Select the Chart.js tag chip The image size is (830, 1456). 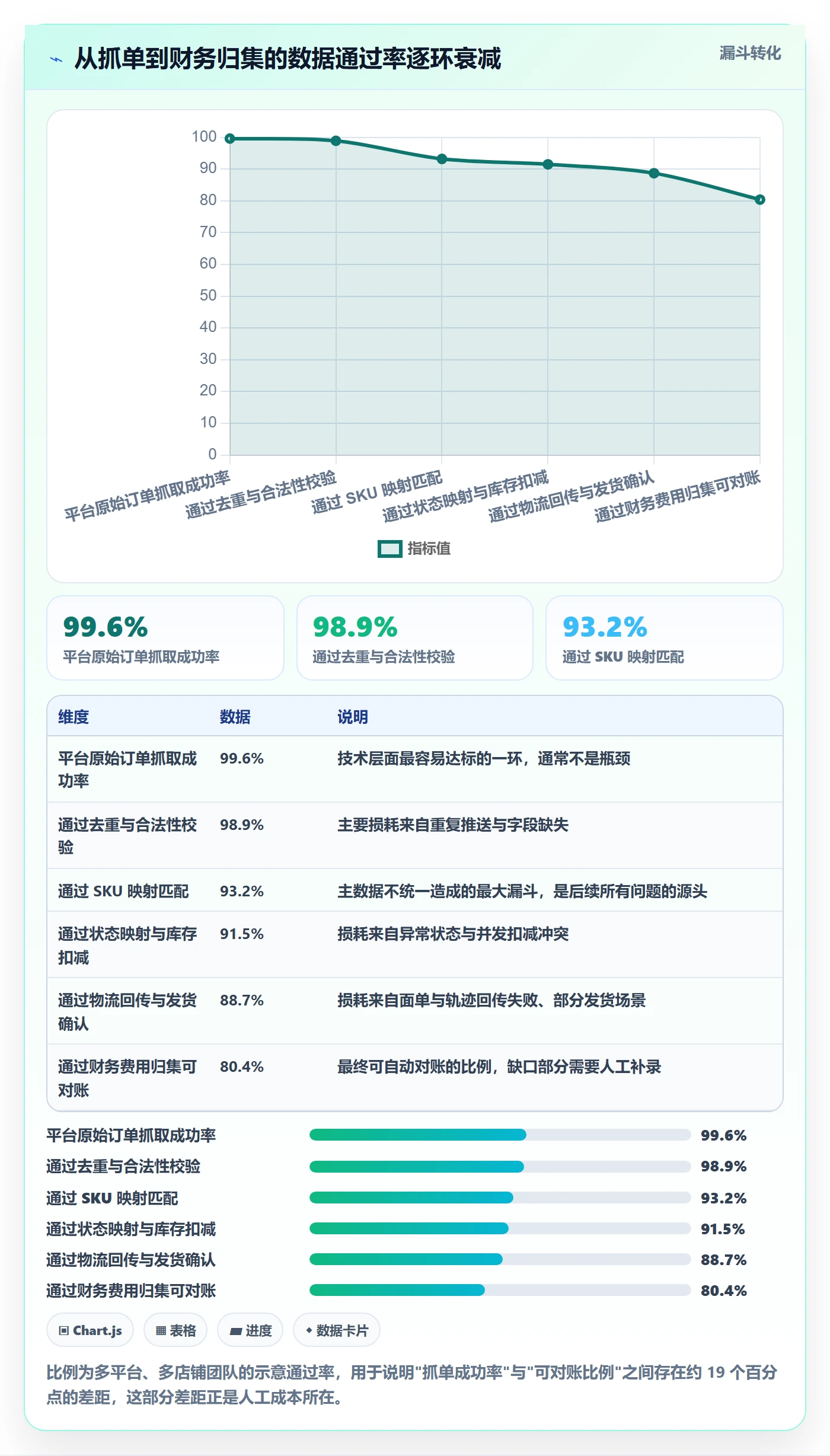(91, 1330)
